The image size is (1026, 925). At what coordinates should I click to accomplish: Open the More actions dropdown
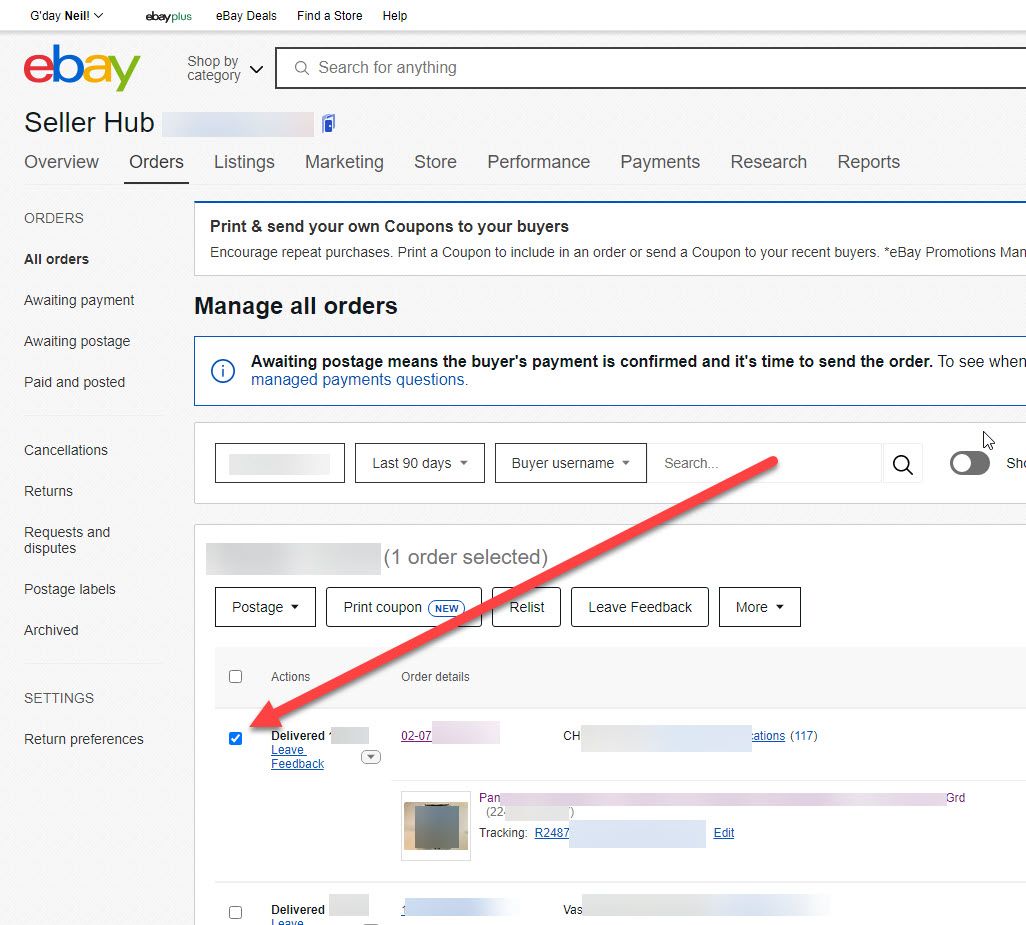759,607
